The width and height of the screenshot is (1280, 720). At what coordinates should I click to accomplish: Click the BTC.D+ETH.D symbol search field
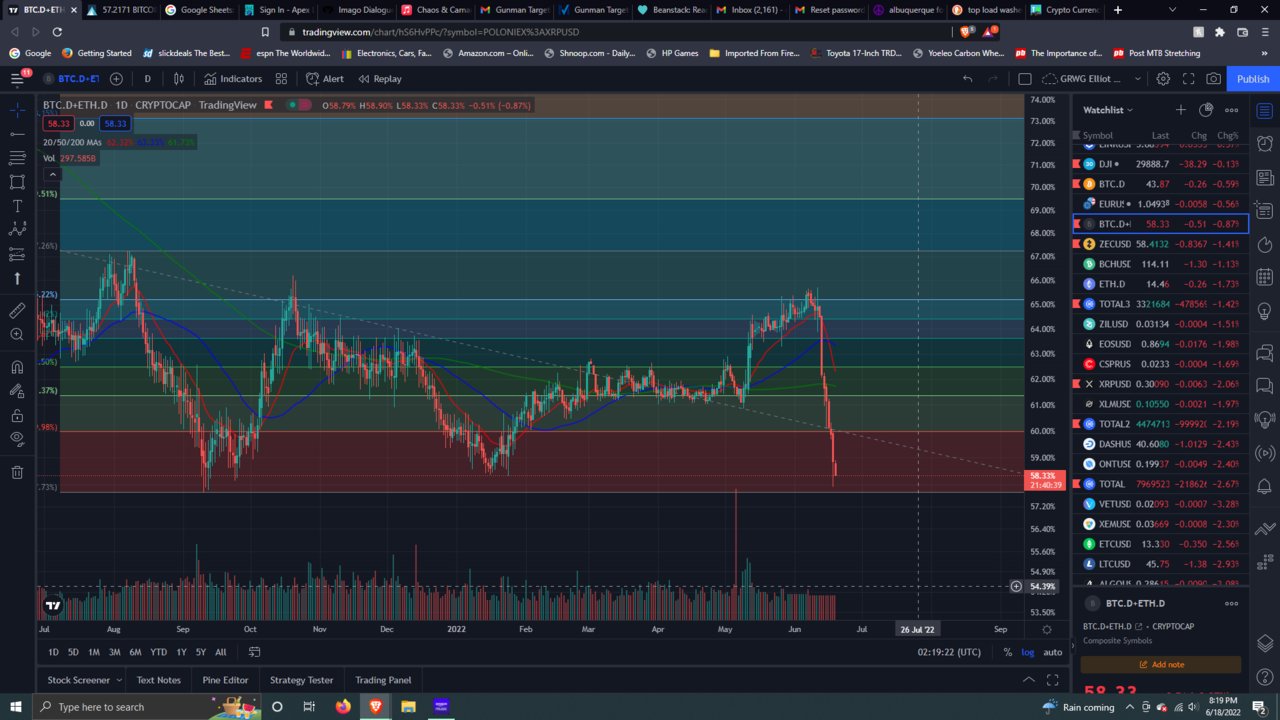(77, 79)
